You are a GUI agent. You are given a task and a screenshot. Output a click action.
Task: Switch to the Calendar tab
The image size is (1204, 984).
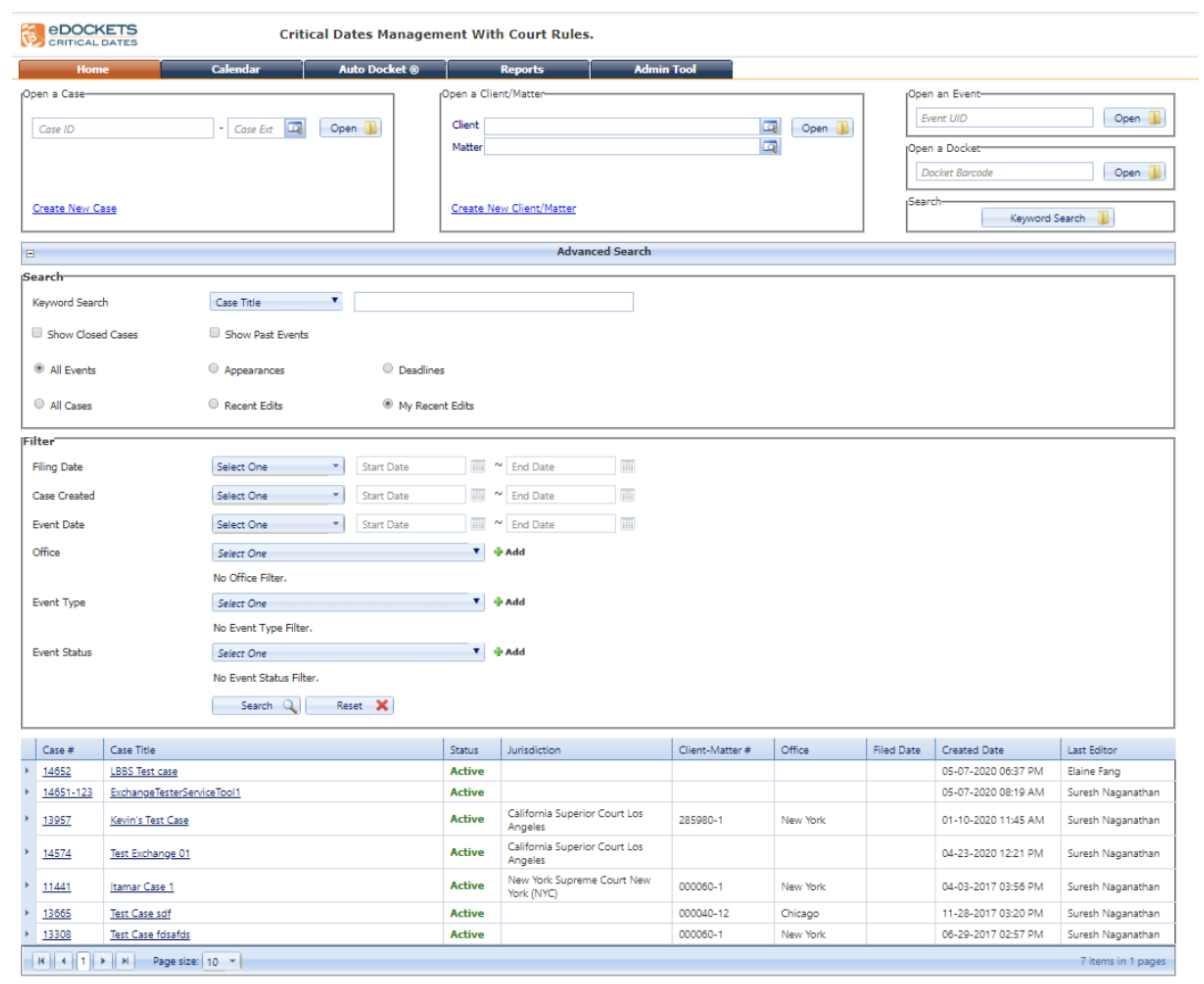point(235,68)
